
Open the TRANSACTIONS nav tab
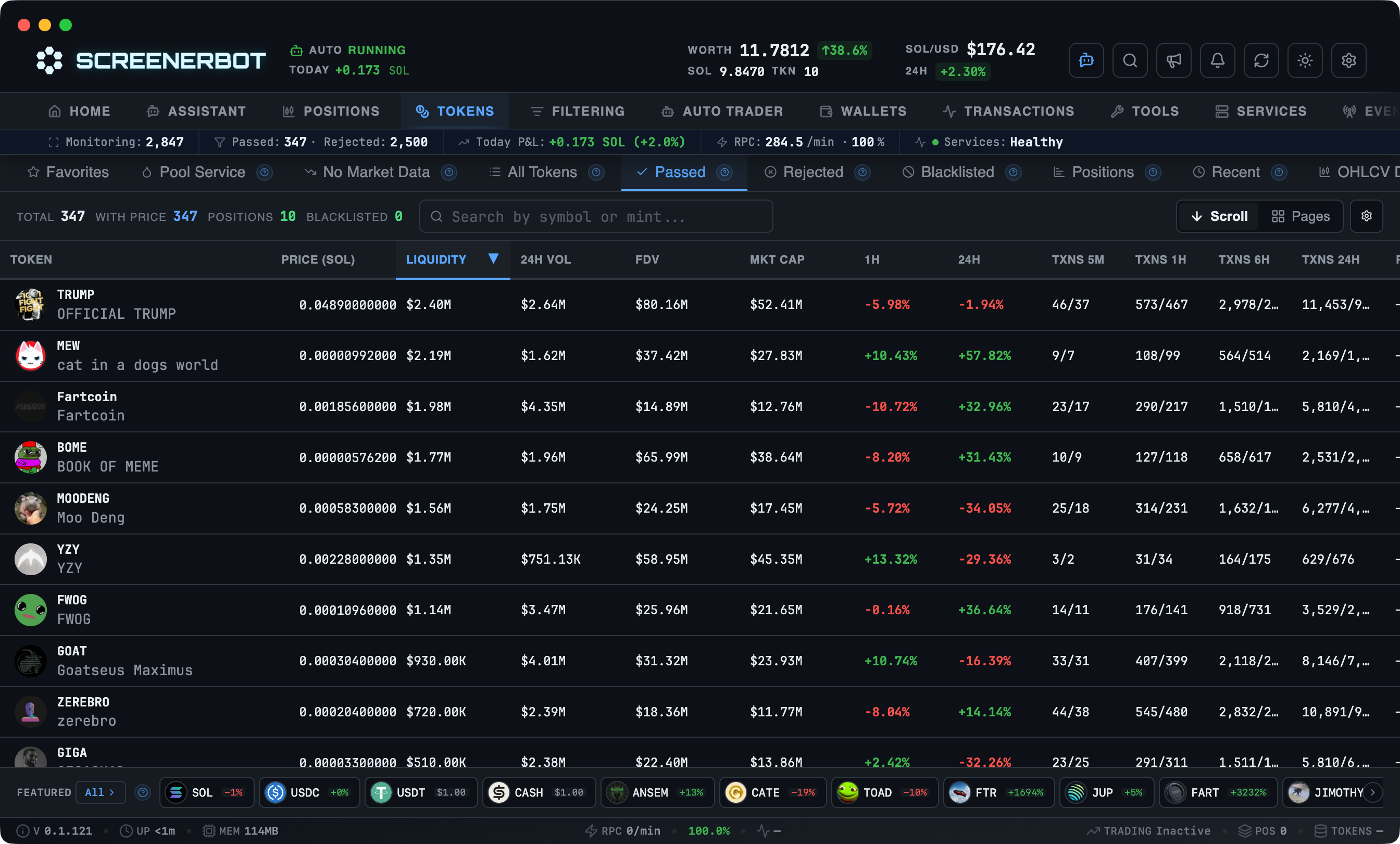pyautogui.click(x=1009, y=111)
